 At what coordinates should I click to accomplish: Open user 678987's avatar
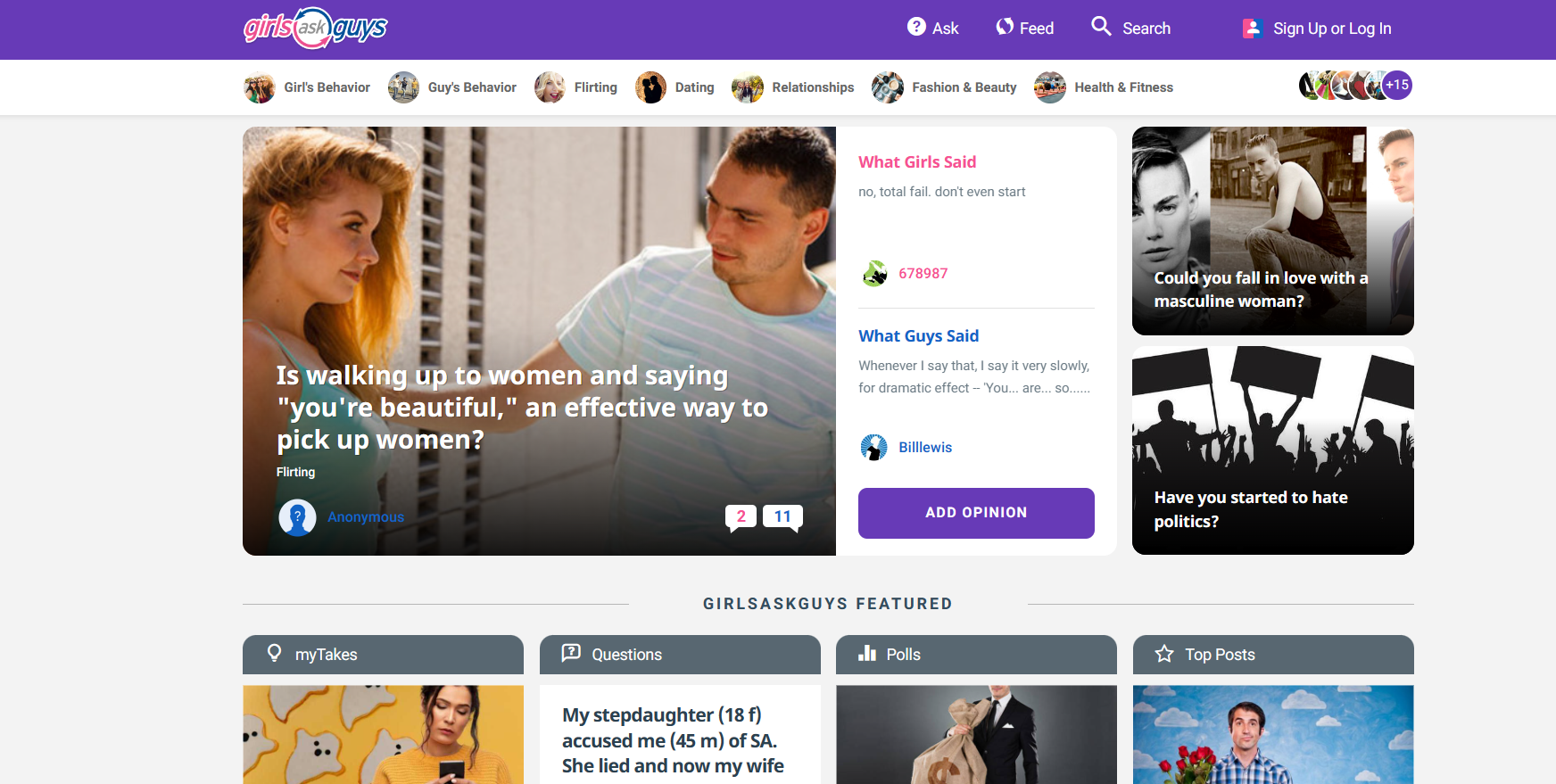click(874, 273)
